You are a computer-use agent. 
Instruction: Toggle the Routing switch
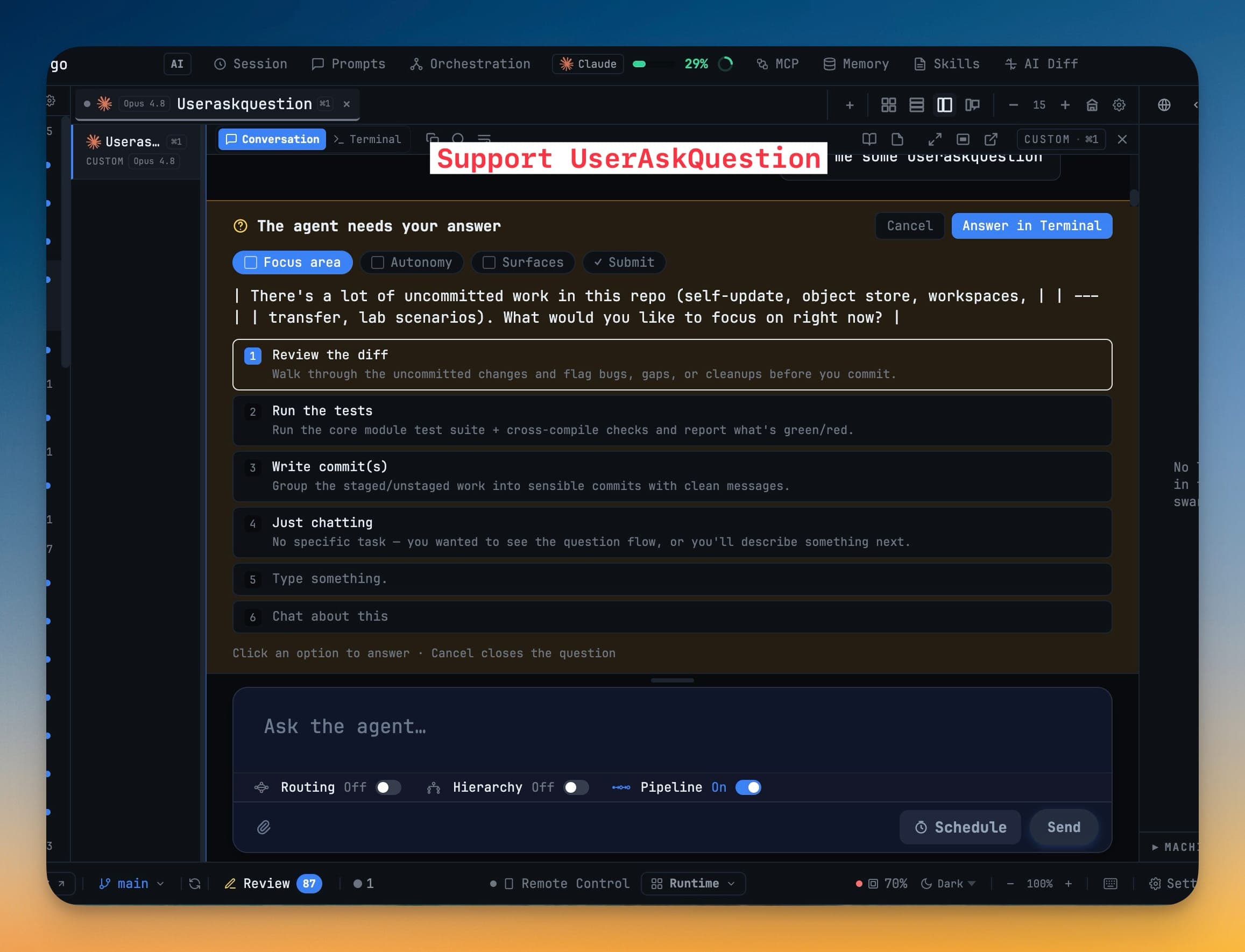(388, 787)
